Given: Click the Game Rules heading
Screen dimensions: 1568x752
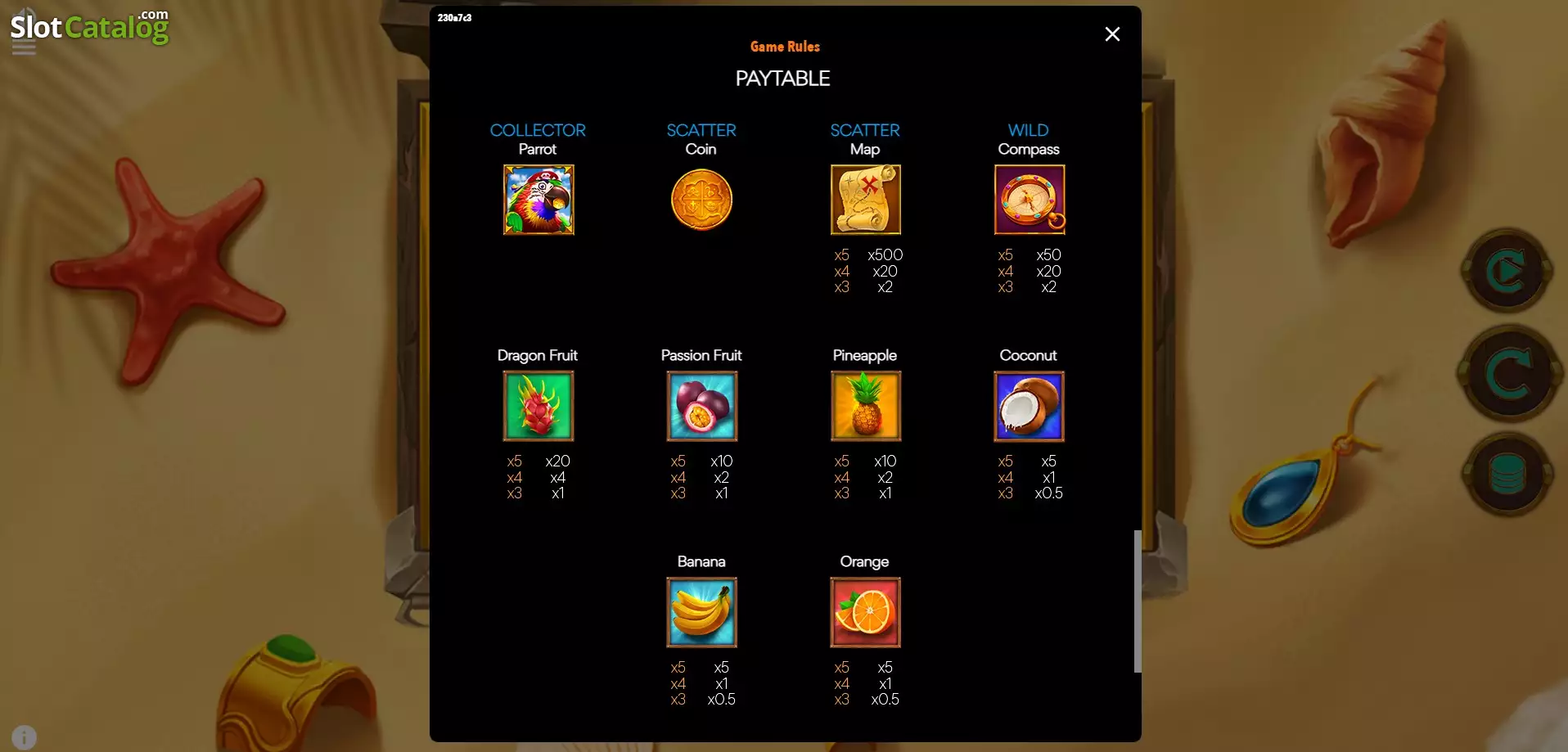Looking at the screenshot, I should [x=785, y=47].
